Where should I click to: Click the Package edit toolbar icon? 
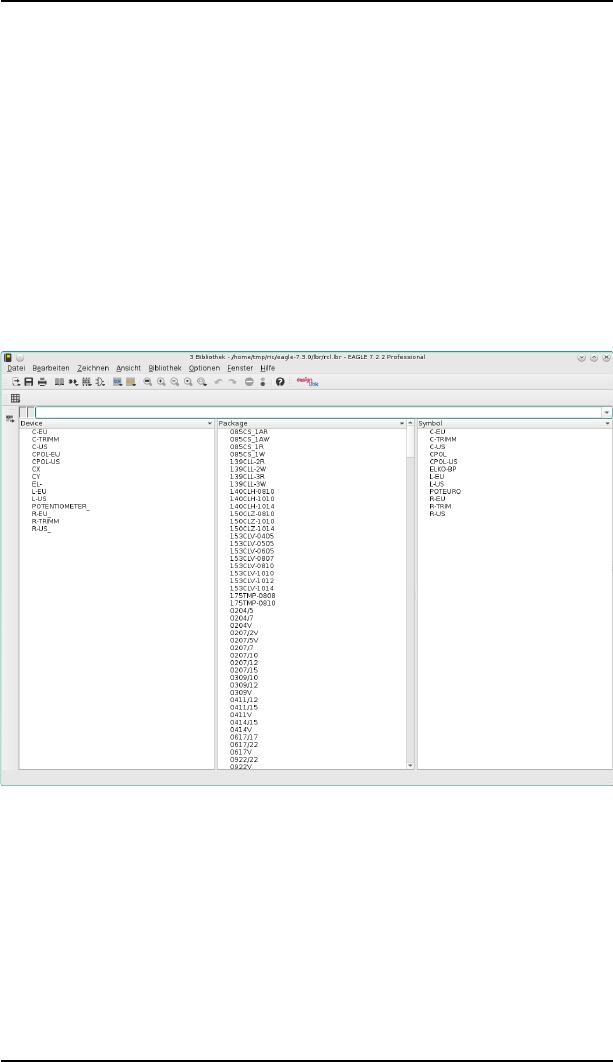87,382
